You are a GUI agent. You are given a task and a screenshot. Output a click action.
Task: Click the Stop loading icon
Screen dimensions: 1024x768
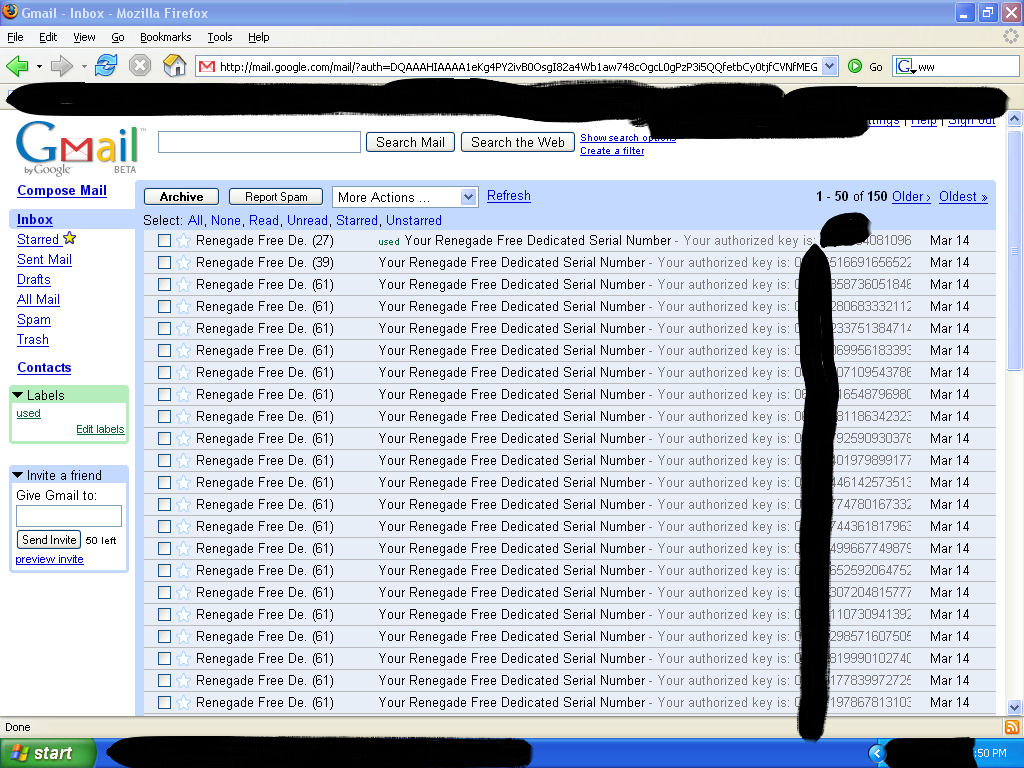point(140,66)
